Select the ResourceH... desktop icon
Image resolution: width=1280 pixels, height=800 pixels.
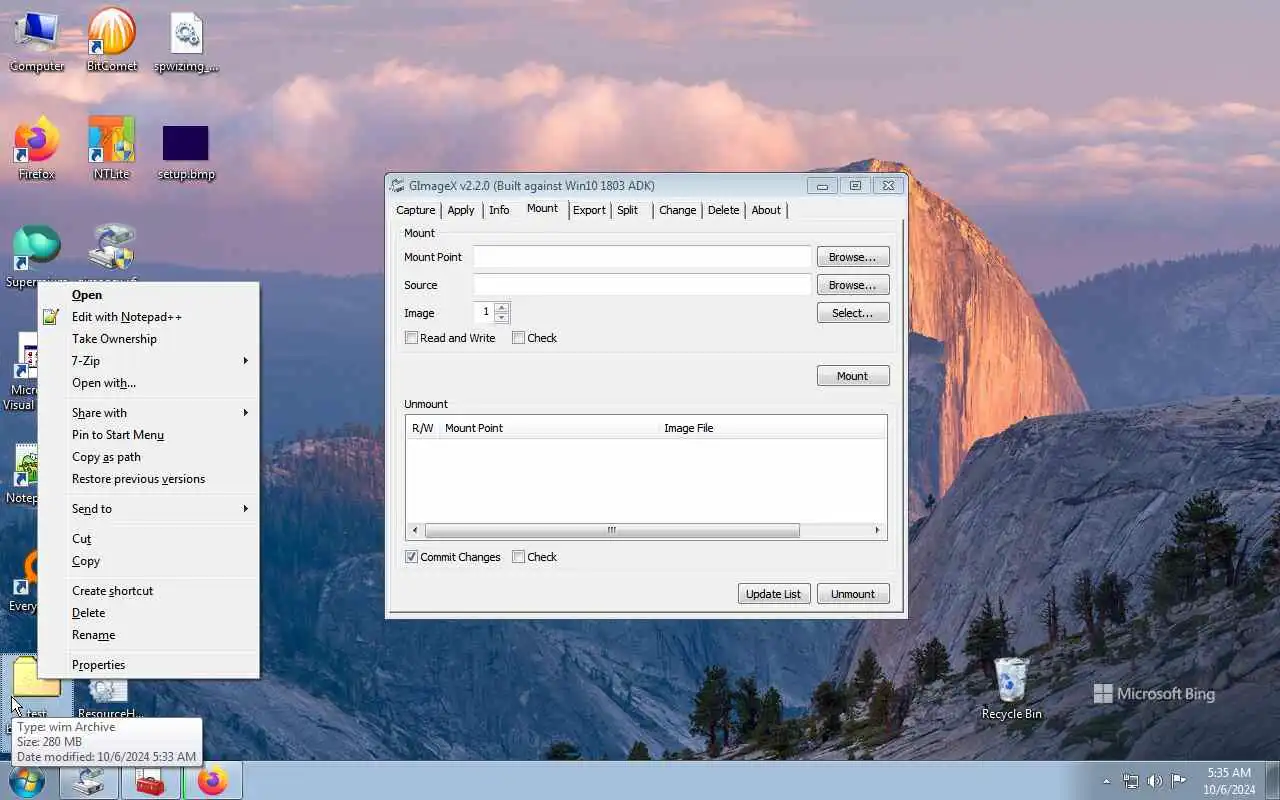pyautogui.click(x=110, y=697)
